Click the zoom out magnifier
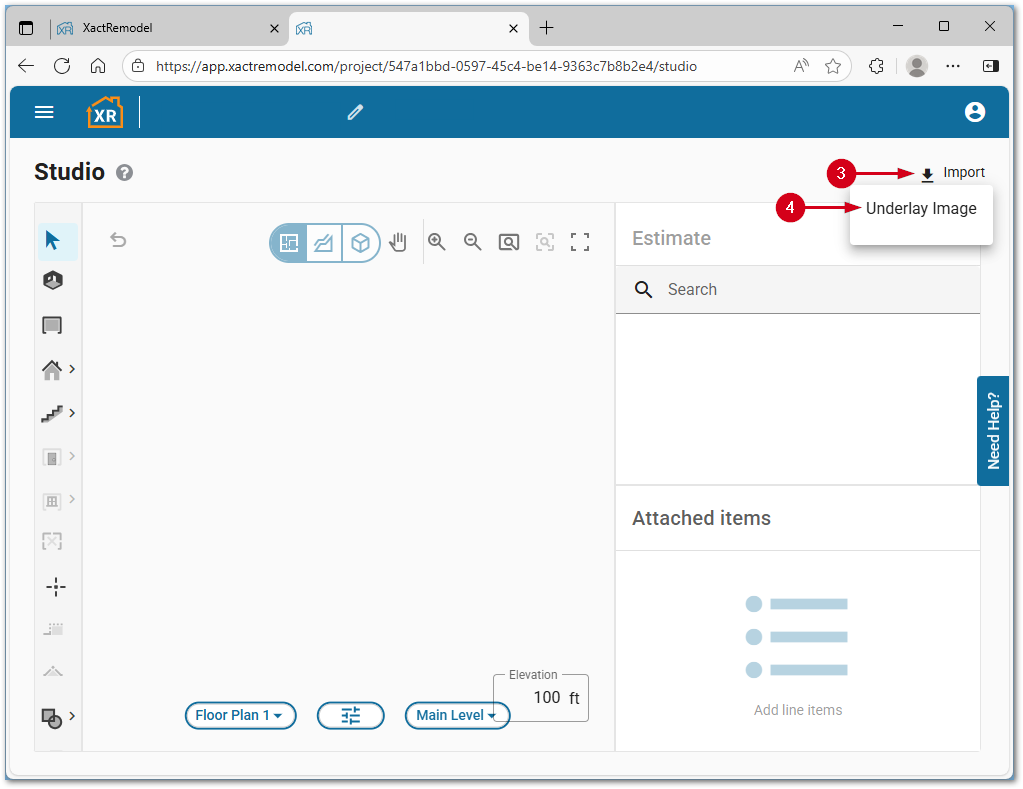1023x789 pixels. [473, 242]
